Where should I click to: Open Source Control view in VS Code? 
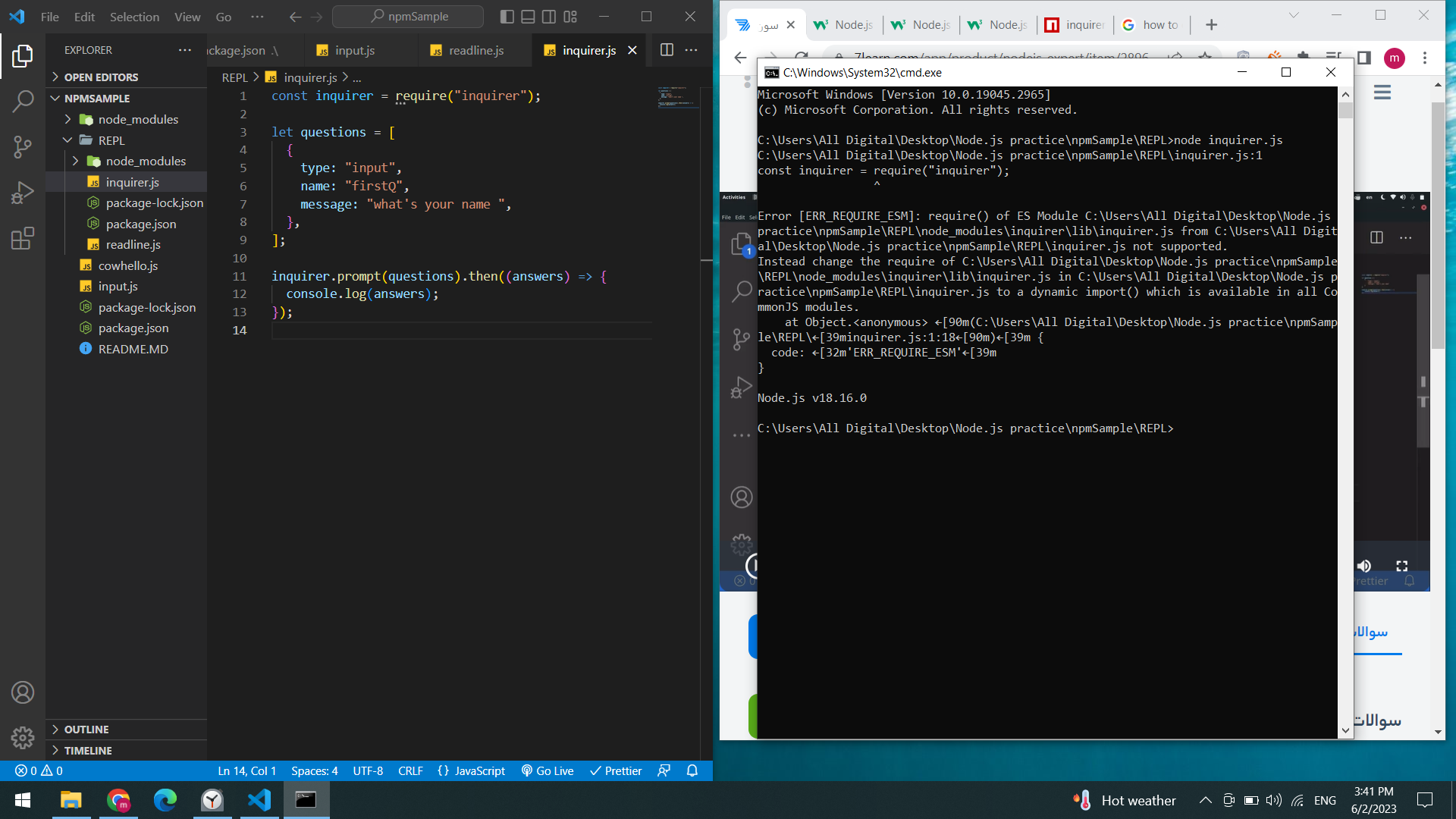click(23, 146)
